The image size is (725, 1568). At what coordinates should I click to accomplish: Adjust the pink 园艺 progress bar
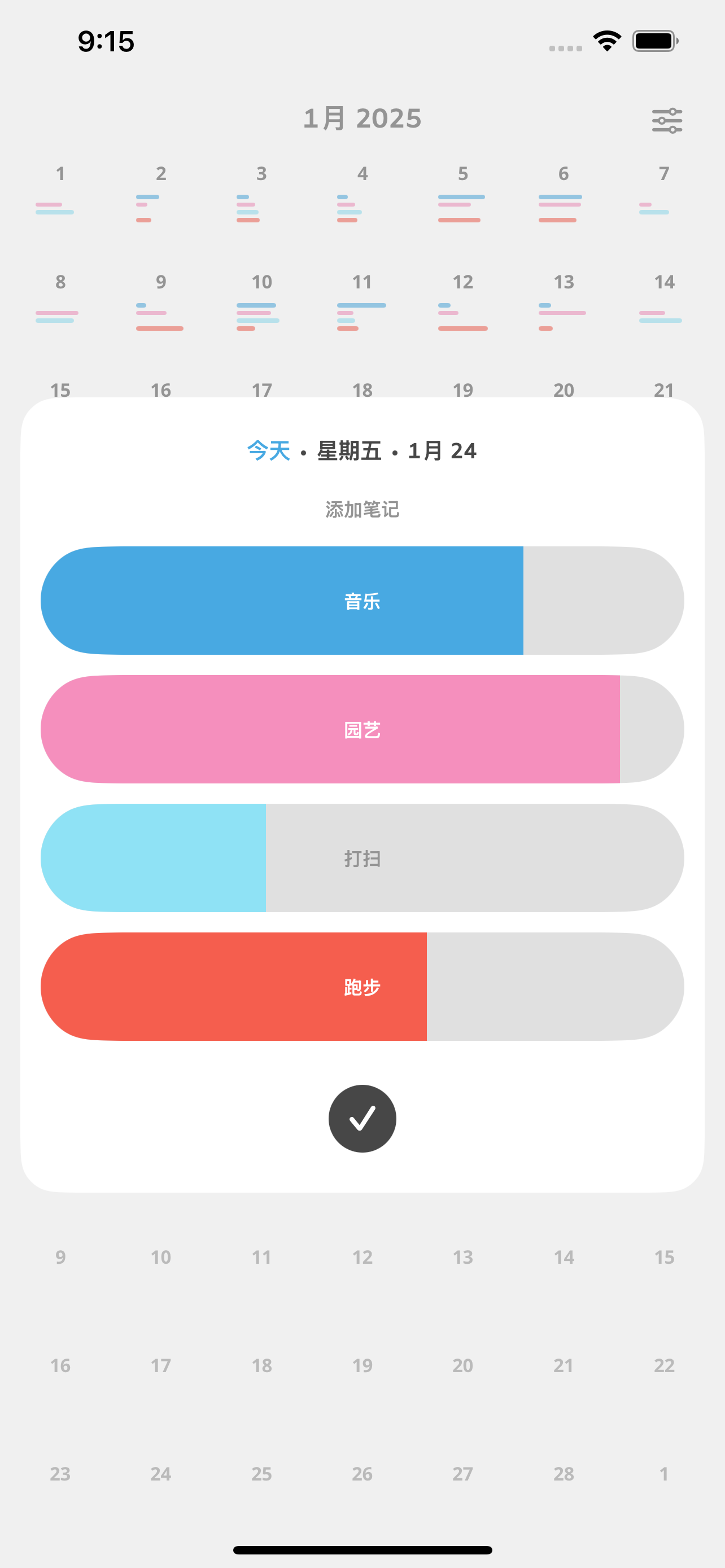[362, 729]
